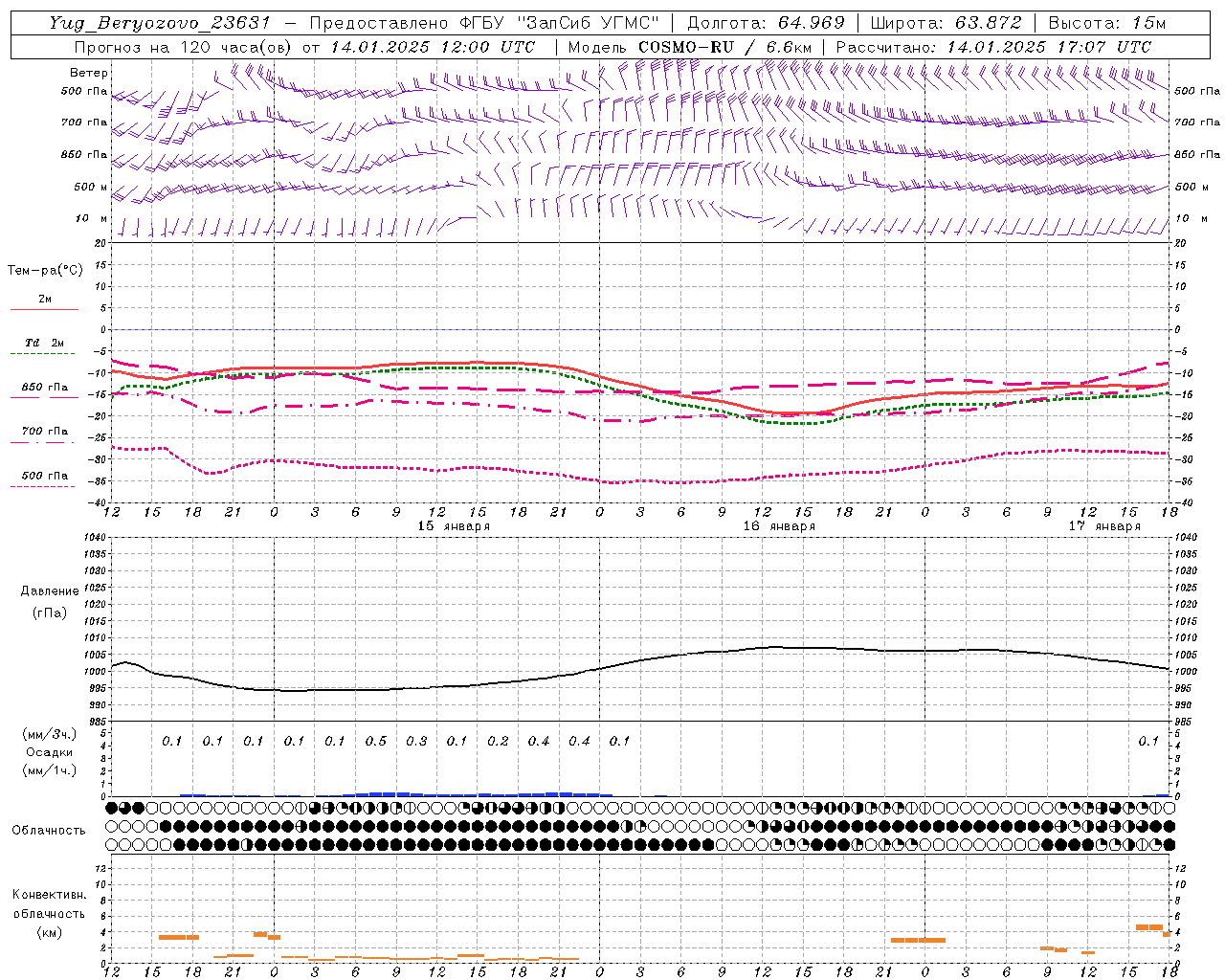Screen dimensions: 1225x980
Task: Click the Осадки panel label
Action: (x=50, y=752)
